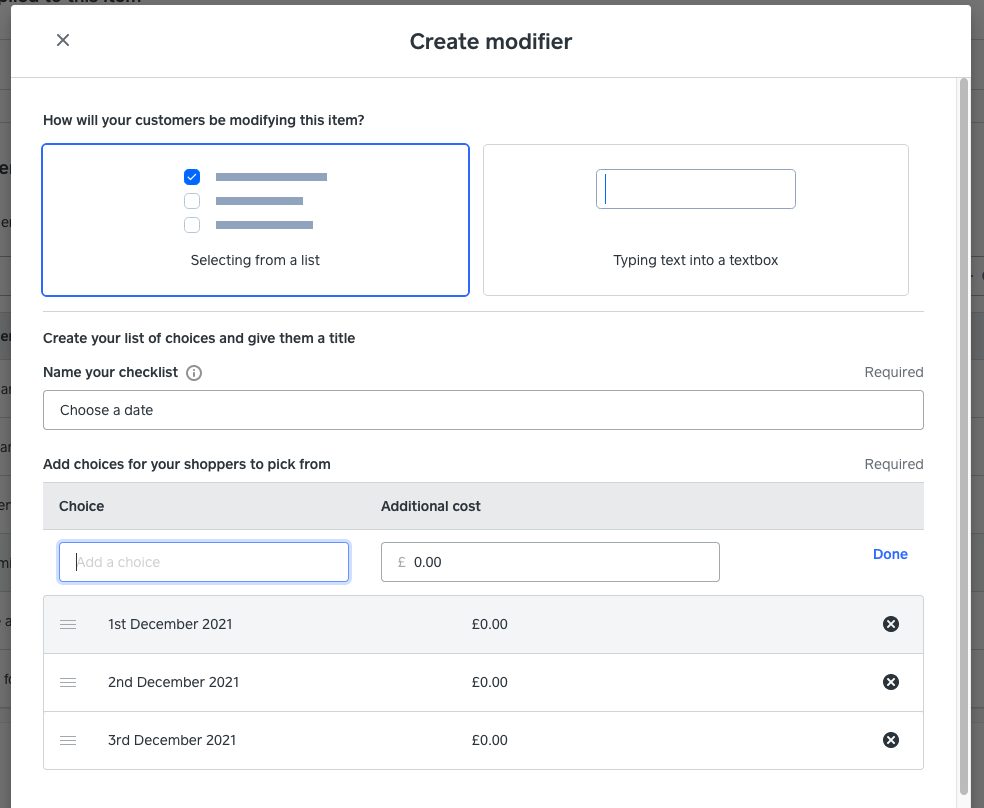This screenshot has width=984, height=808.
Task: Focus the 'Add a choice' input field
Action: (204, 562)
